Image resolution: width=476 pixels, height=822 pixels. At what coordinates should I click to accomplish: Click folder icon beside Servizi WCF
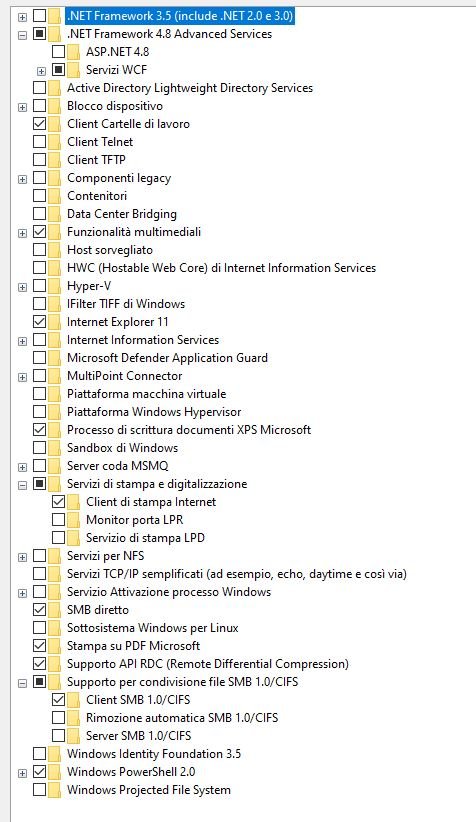point(74,69)
